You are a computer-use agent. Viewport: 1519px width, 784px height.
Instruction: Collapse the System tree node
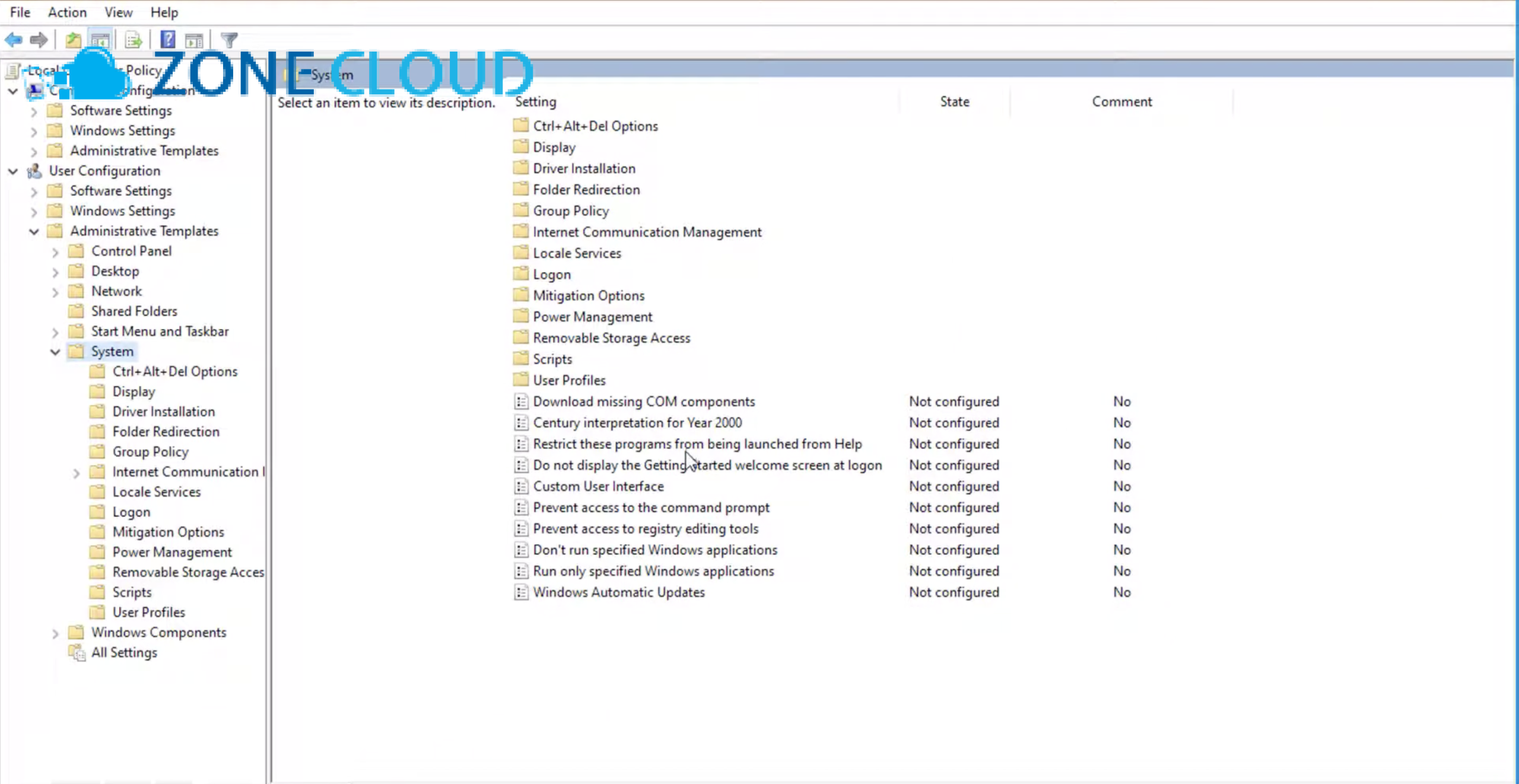[x=55, y=352]
